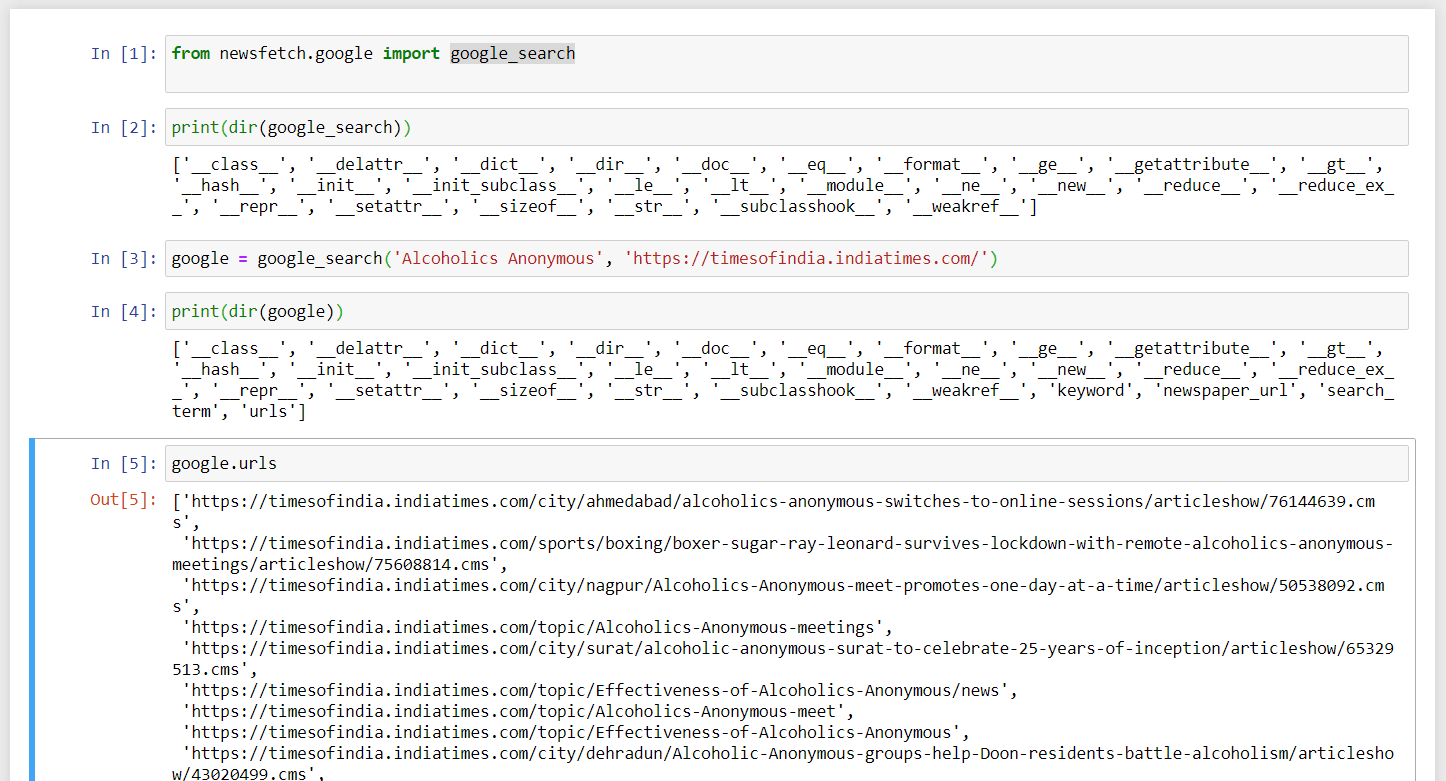Viewport: 1446px width, 781px height.
Task: Click the In [2]: prompt label
Action: (124, 127)
